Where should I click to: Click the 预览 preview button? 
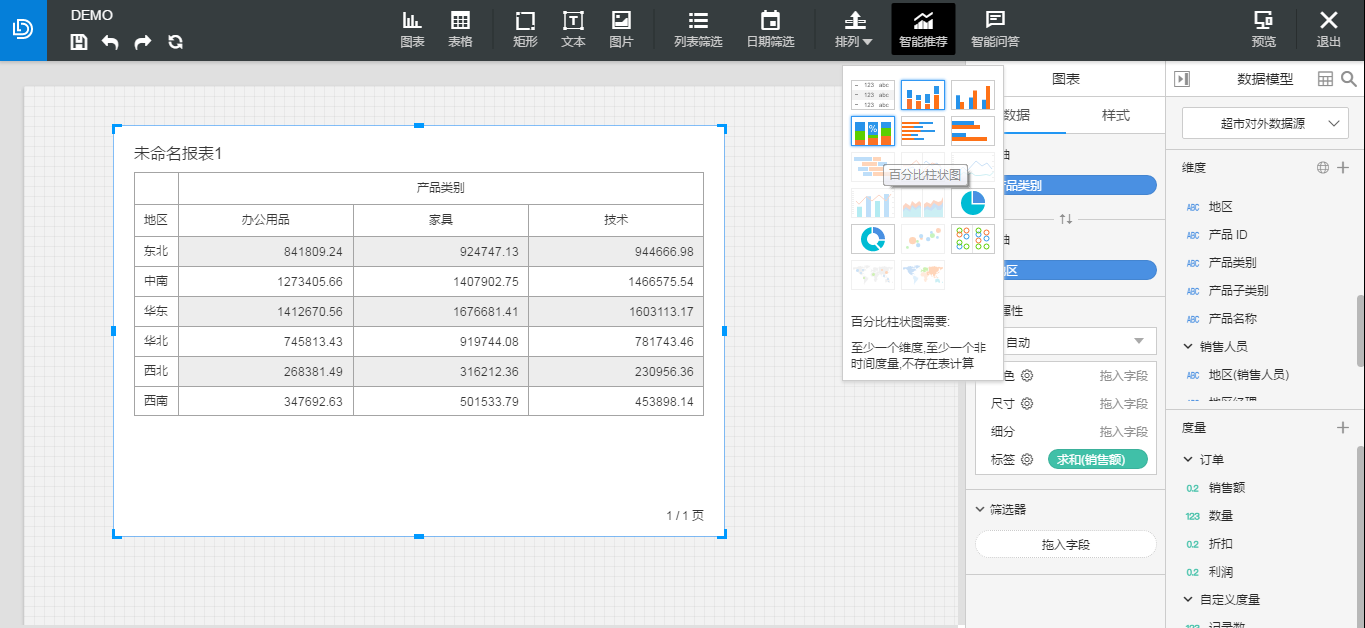[x=1263, y=30]
